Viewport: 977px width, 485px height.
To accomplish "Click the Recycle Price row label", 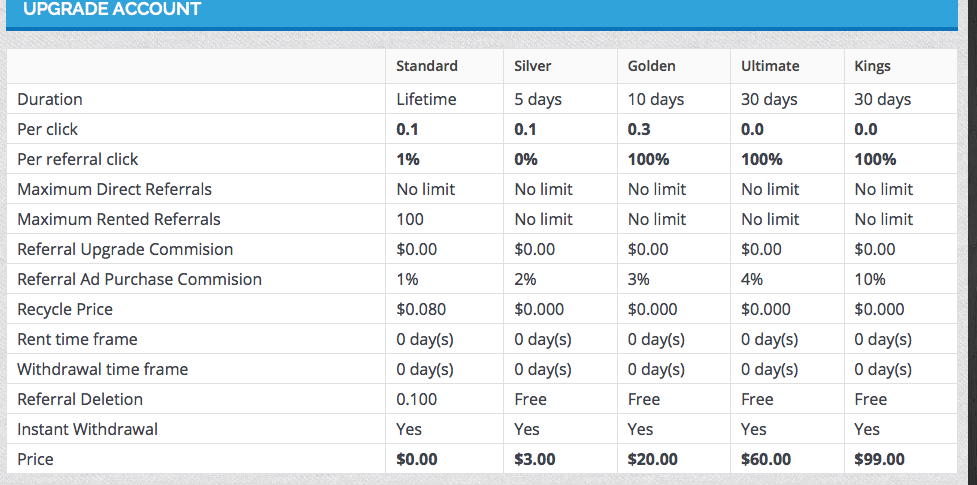I will click(65, 309).
